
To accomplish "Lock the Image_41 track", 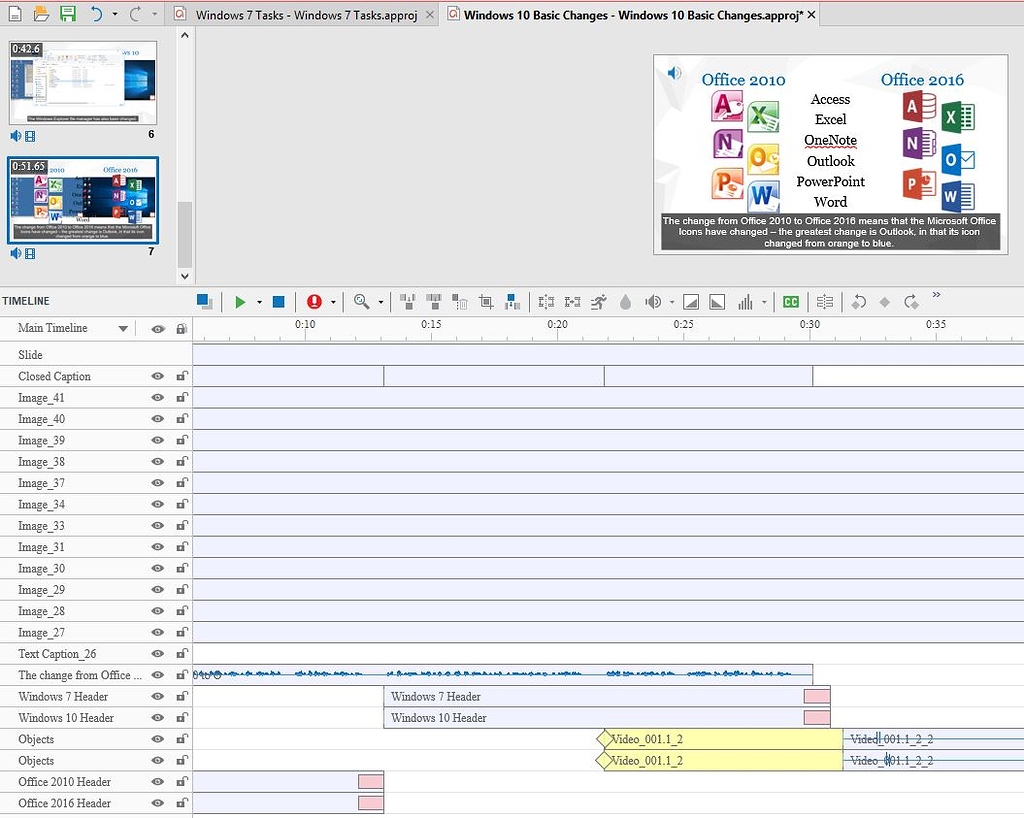I will 181,397.
